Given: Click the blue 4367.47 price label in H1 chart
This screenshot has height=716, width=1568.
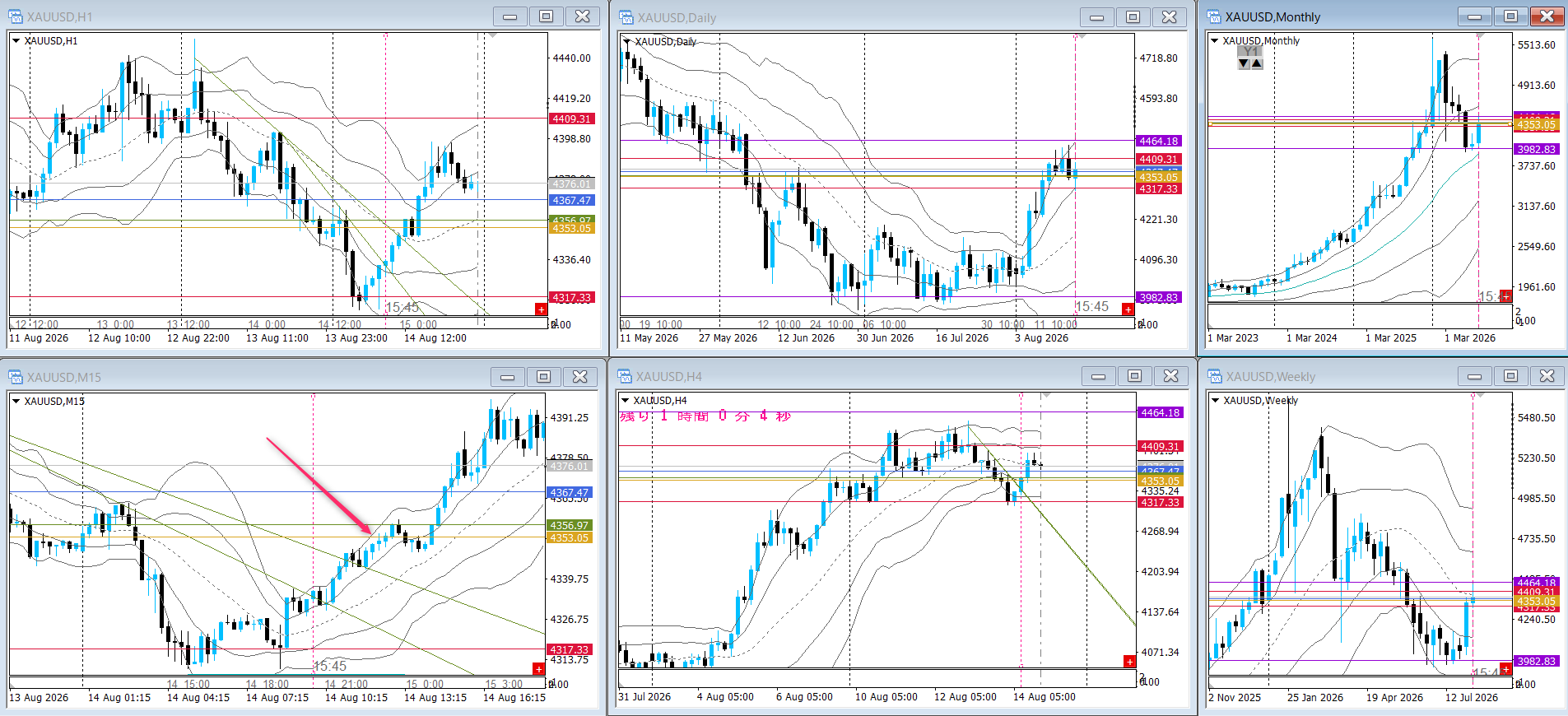Looking at the screenshot, I should point(571,200).
